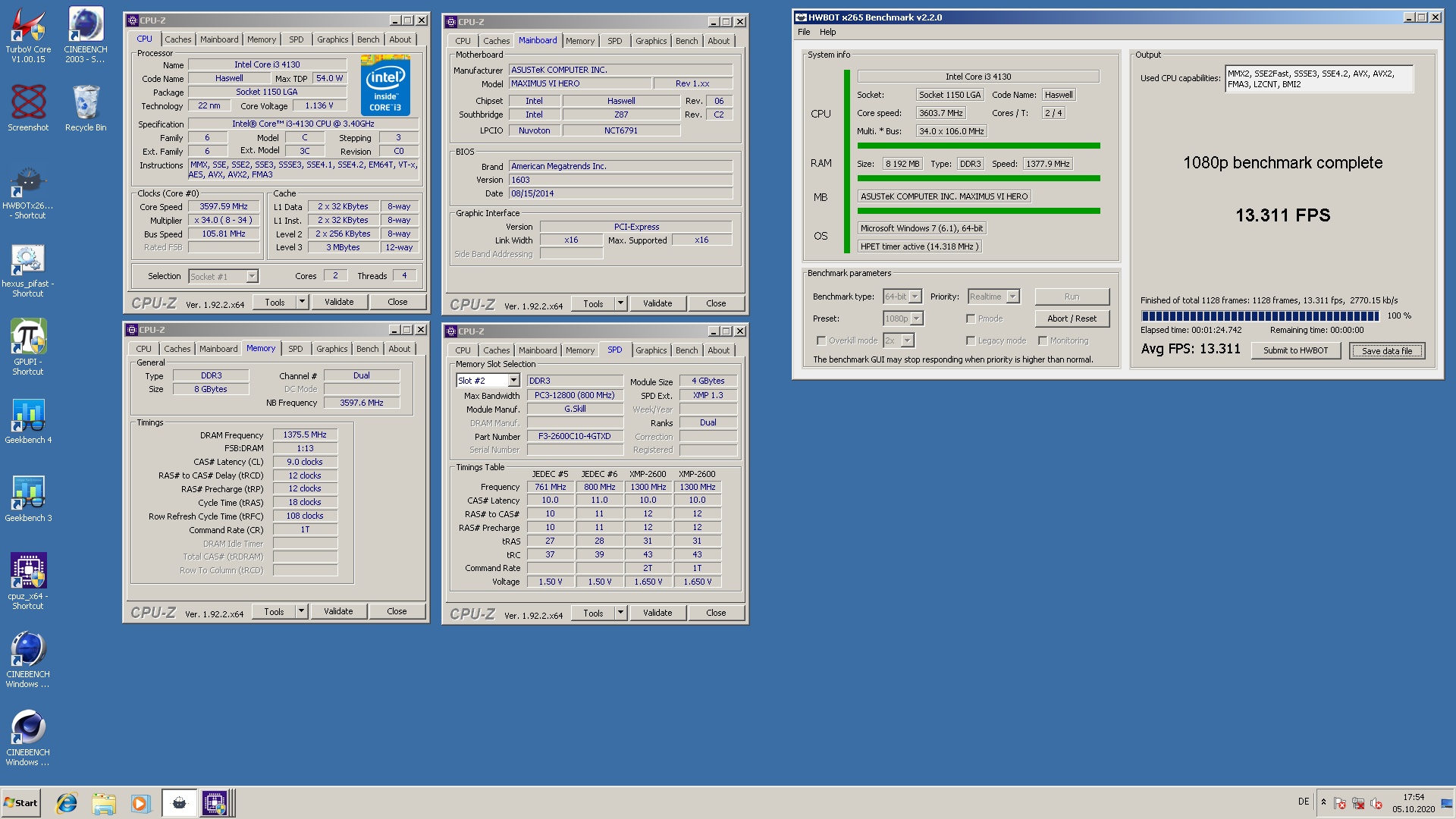Open the Start menu
This screenshot has width=1456, height=819.
point(20,803)
